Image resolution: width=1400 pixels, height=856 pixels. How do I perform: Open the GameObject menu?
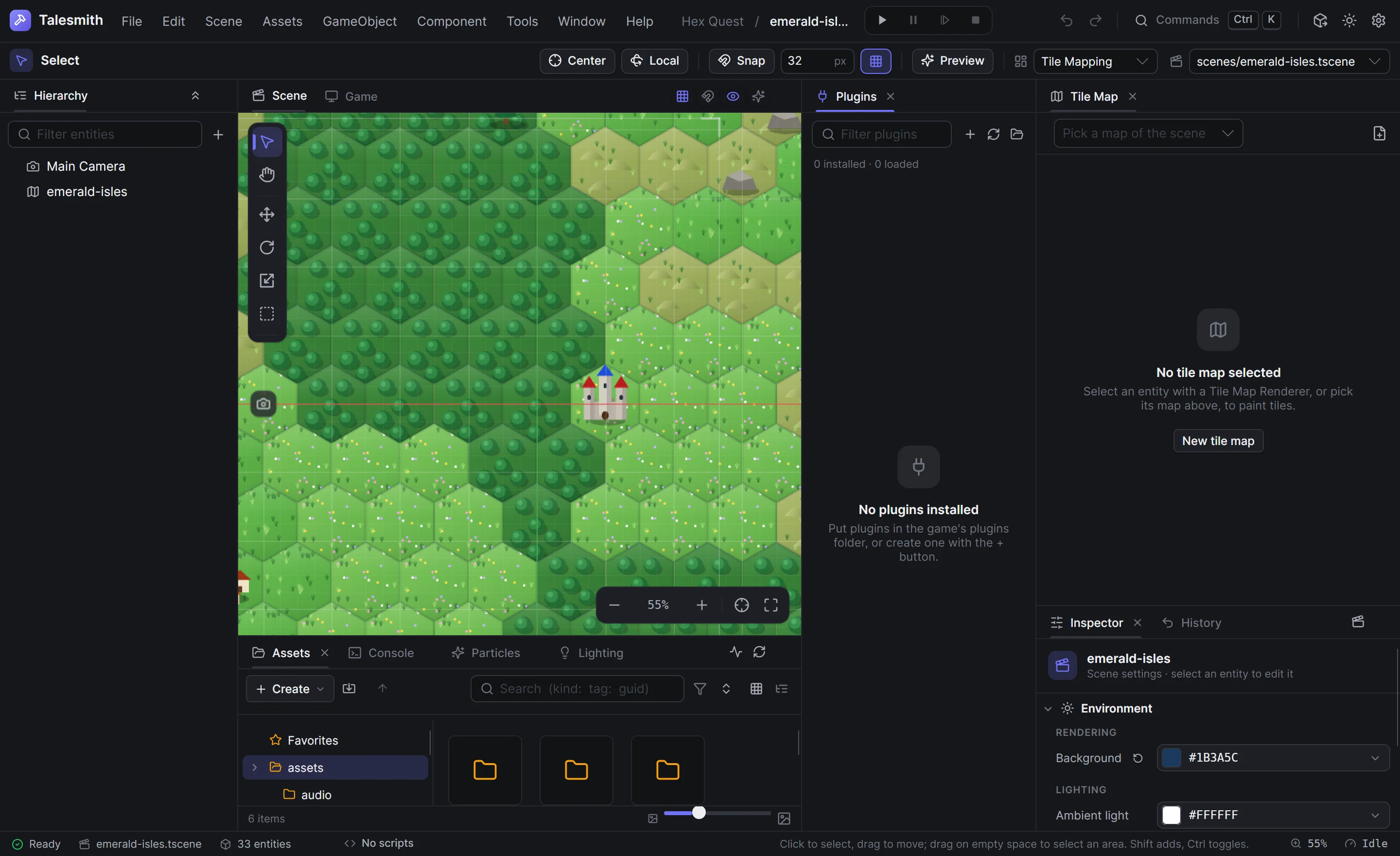(x=359, y=21)
